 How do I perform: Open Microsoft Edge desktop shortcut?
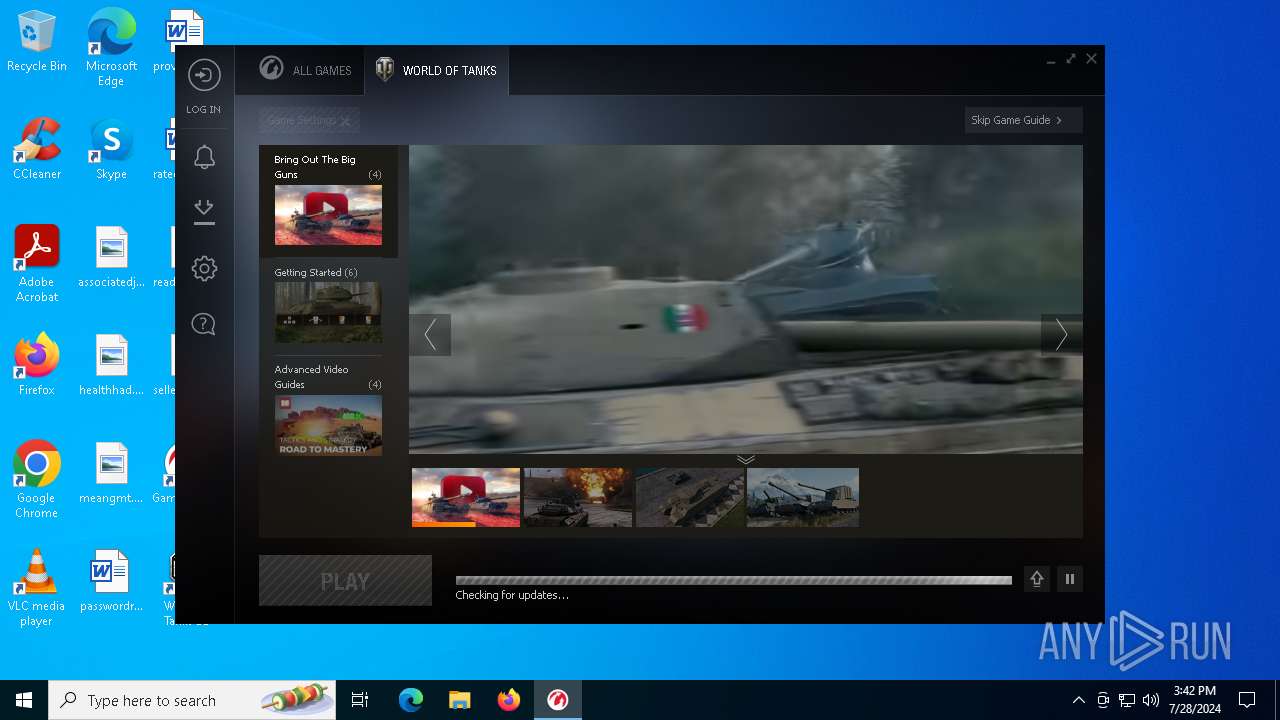[x=111, y=48]
